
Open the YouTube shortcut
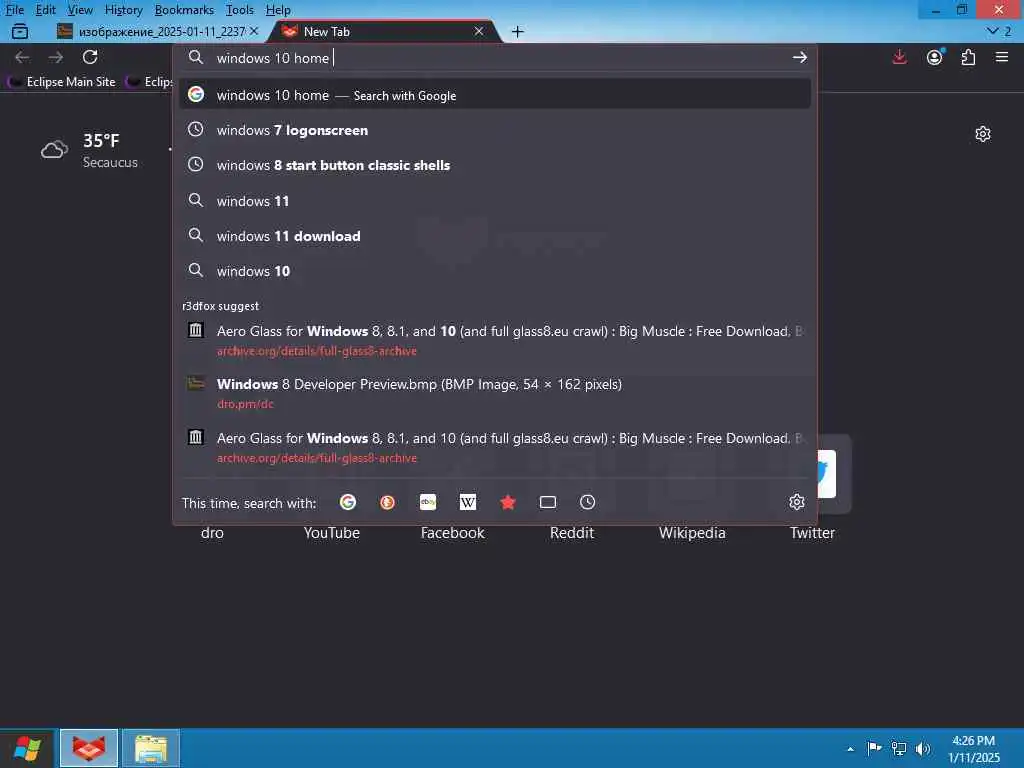(x=332, y=533)
